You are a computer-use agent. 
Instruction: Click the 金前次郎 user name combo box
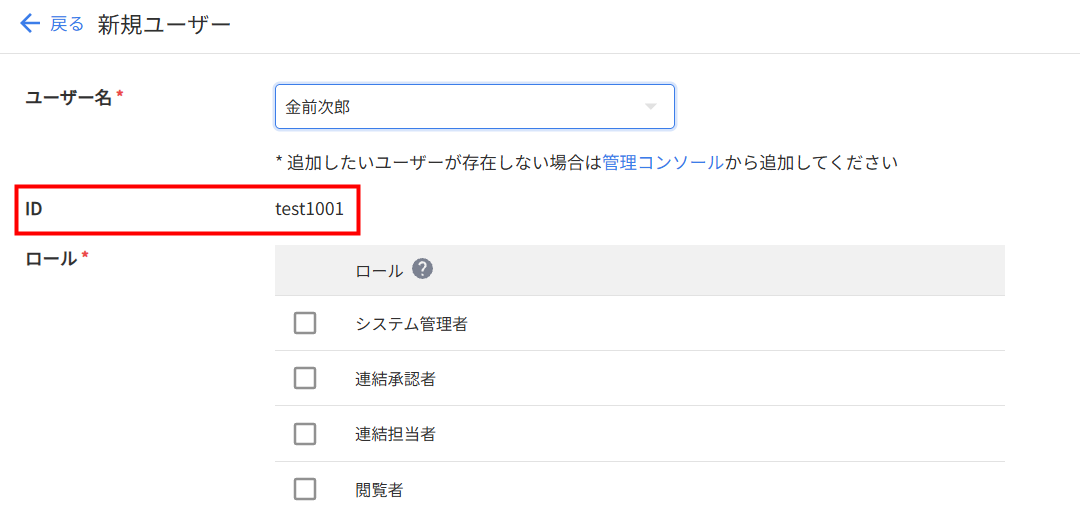[x=460, y=107]
